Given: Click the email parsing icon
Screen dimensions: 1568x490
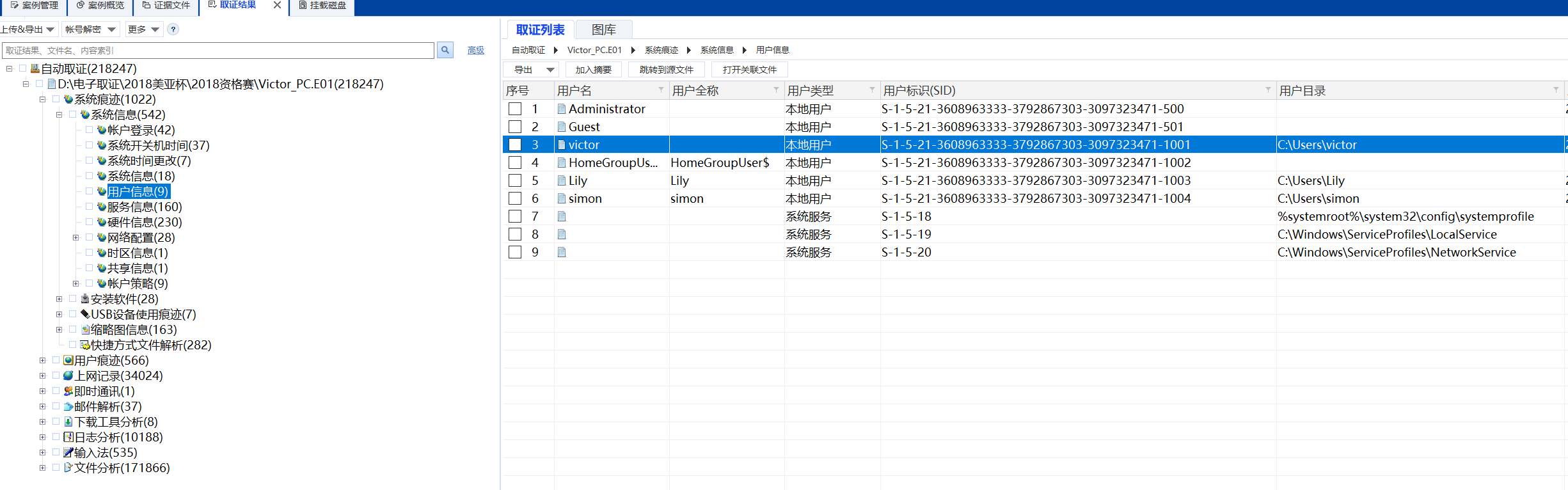Looking at the screenshot, I should pyautogui.click(x=68, y=406).
